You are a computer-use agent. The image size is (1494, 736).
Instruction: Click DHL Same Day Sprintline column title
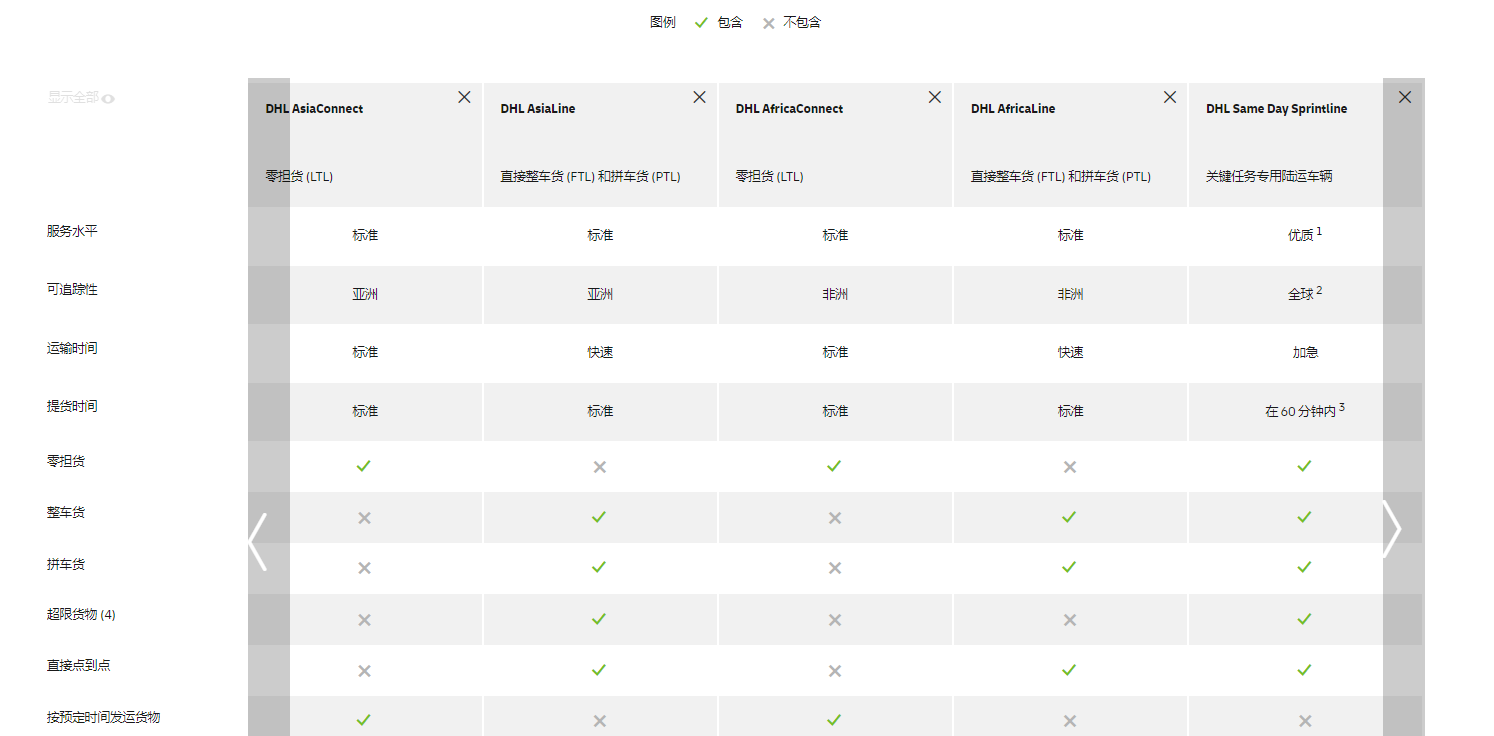pos(1276,109)
